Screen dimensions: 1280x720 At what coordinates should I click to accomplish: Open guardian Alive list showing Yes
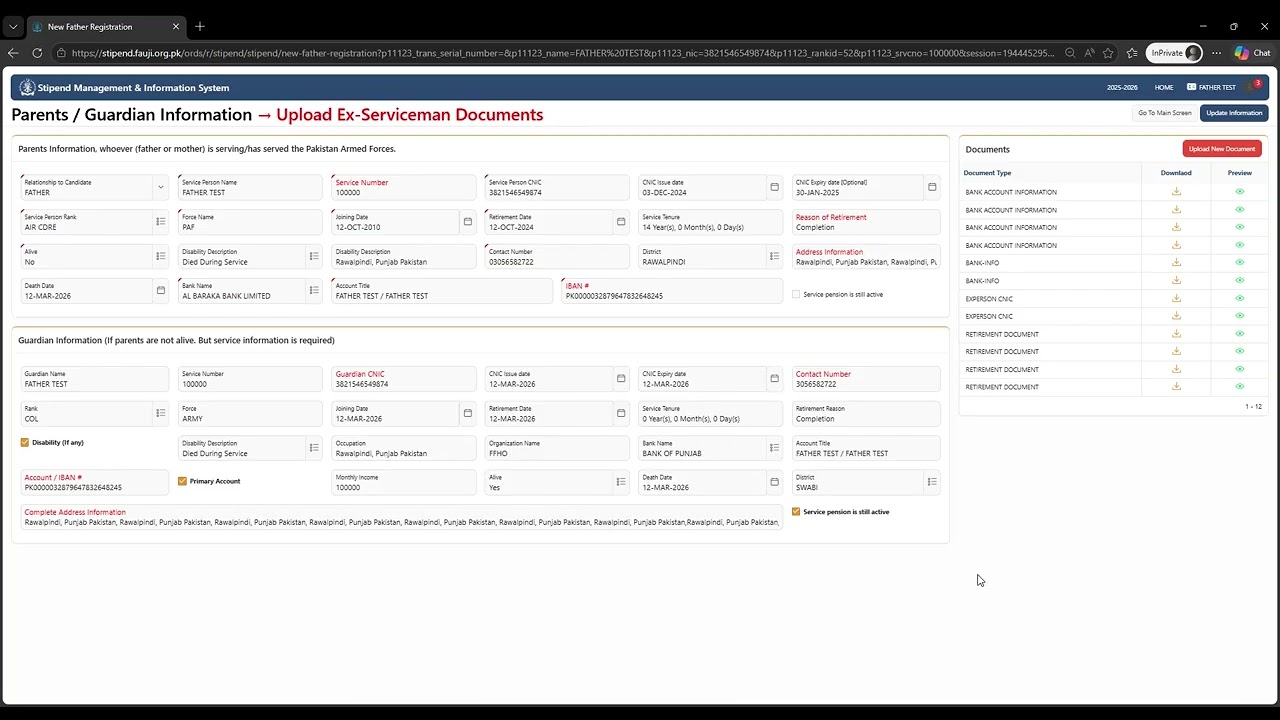tap(621, 482)
